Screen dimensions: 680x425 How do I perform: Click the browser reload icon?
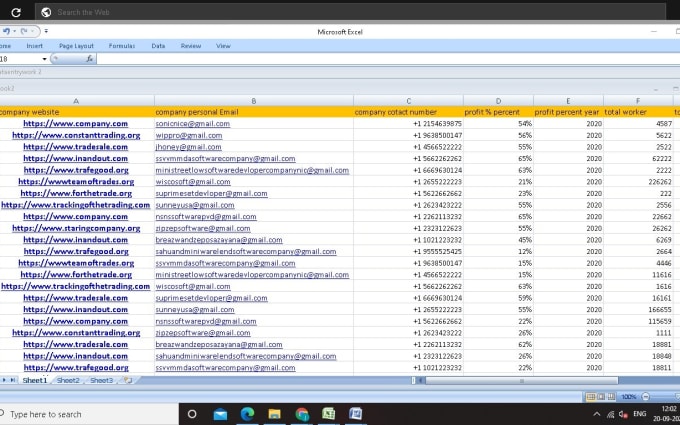16,13
